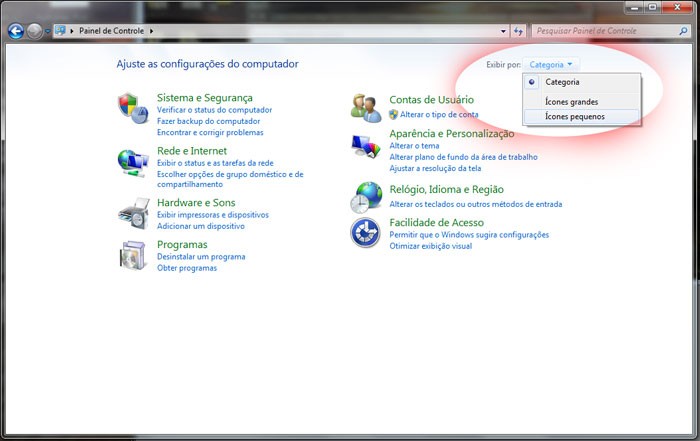700x441 pixels.
Task: Open the Facilidade de Acesso icon
Action: pyautogui.click(x=365, y=233)
